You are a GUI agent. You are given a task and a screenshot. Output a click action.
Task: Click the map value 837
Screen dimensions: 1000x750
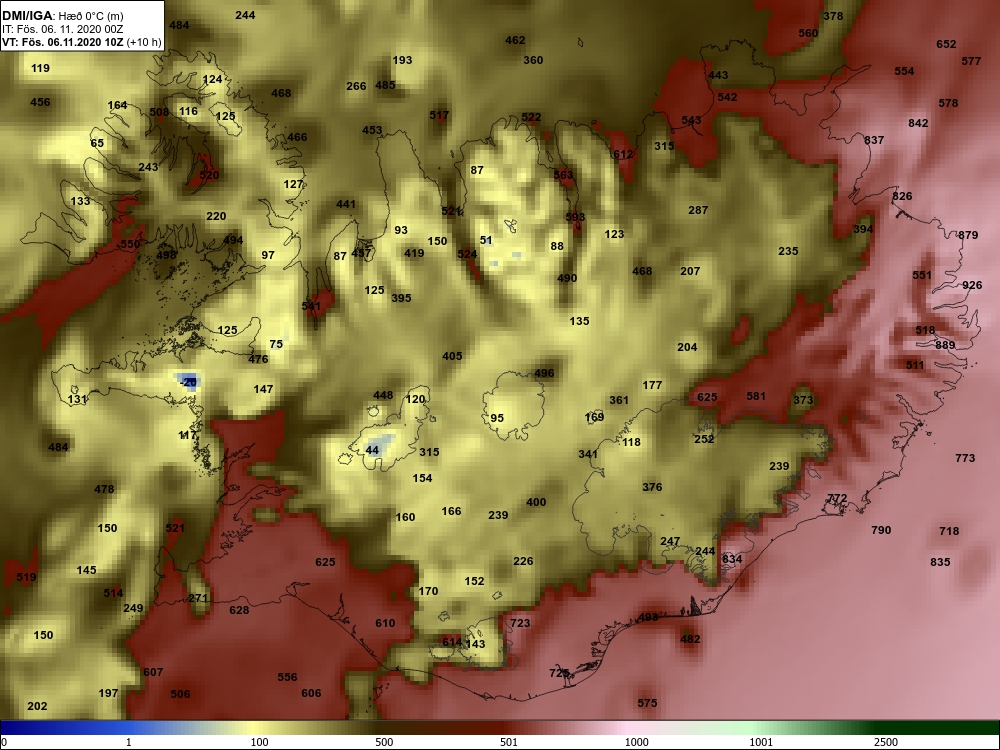pos(874,140)
